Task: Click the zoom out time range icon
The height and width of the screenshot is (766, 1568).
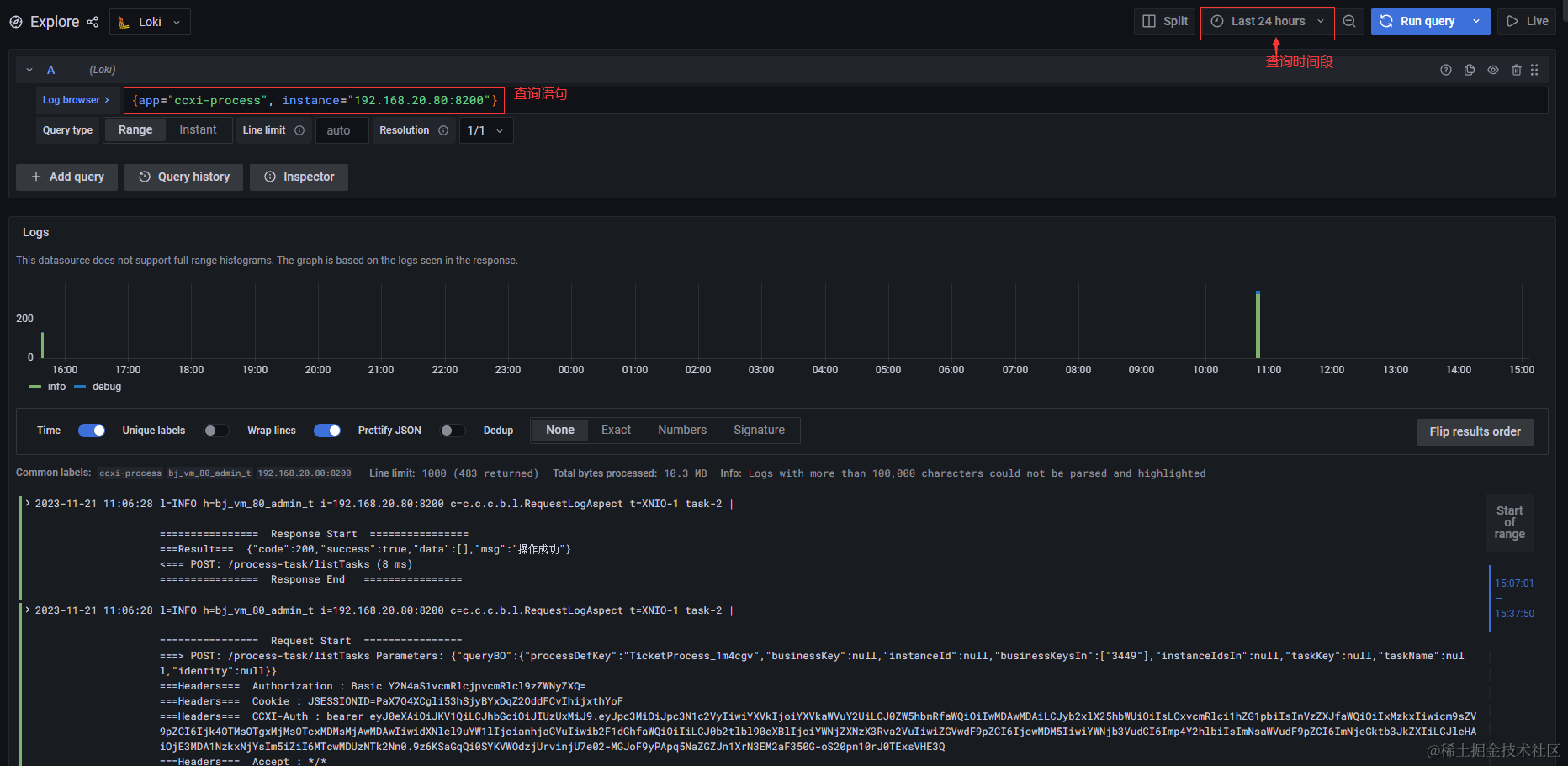Action: pyautogui.click(x=1349, y=22)
